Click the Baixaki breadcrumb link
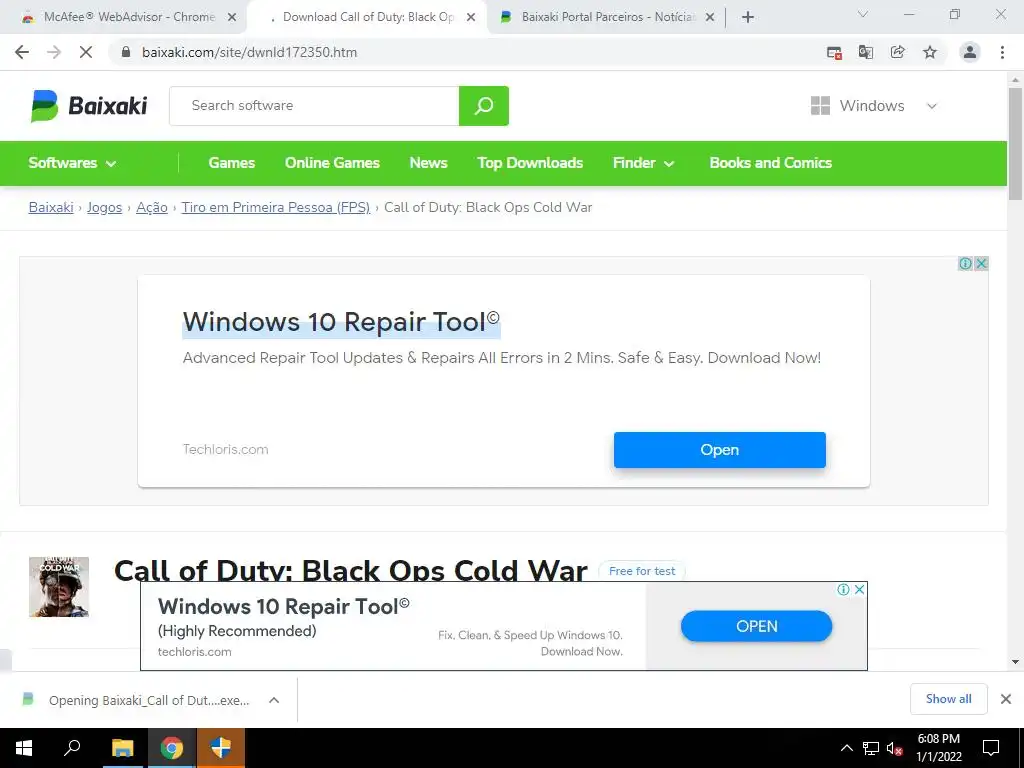Viewport: 1024px width, 768px height. [x=51, y=207]
